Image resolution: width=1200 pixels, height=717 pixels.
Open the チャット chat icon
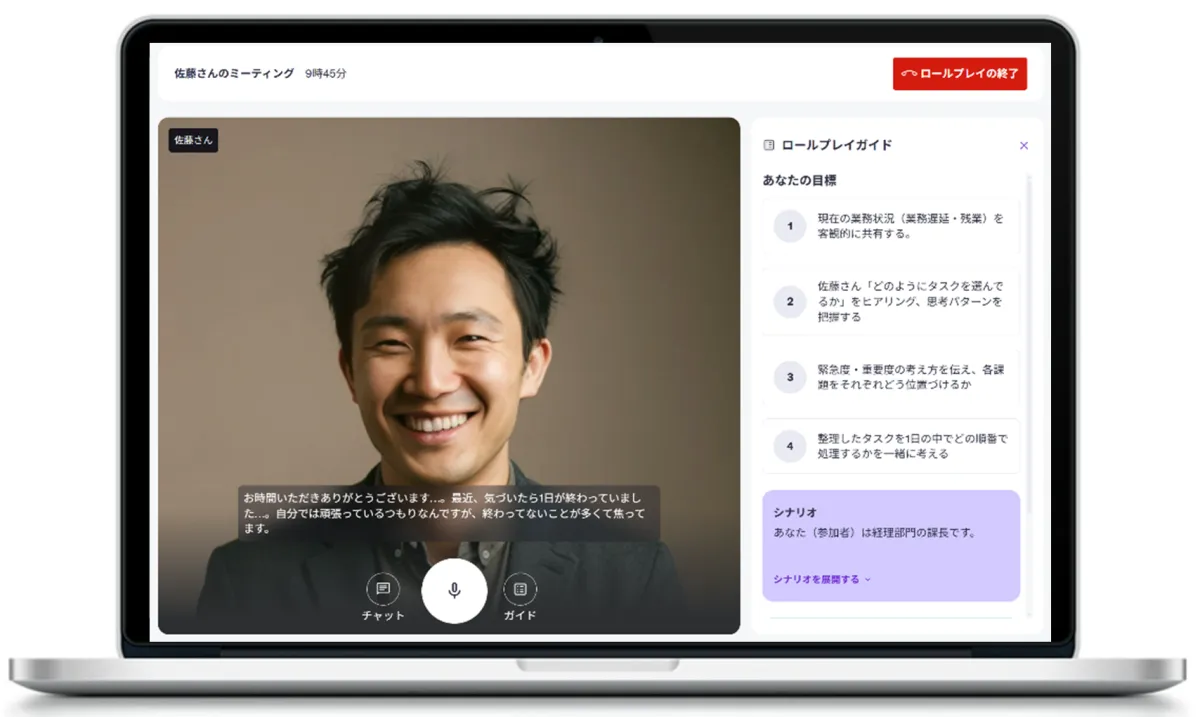coord(383,589)
